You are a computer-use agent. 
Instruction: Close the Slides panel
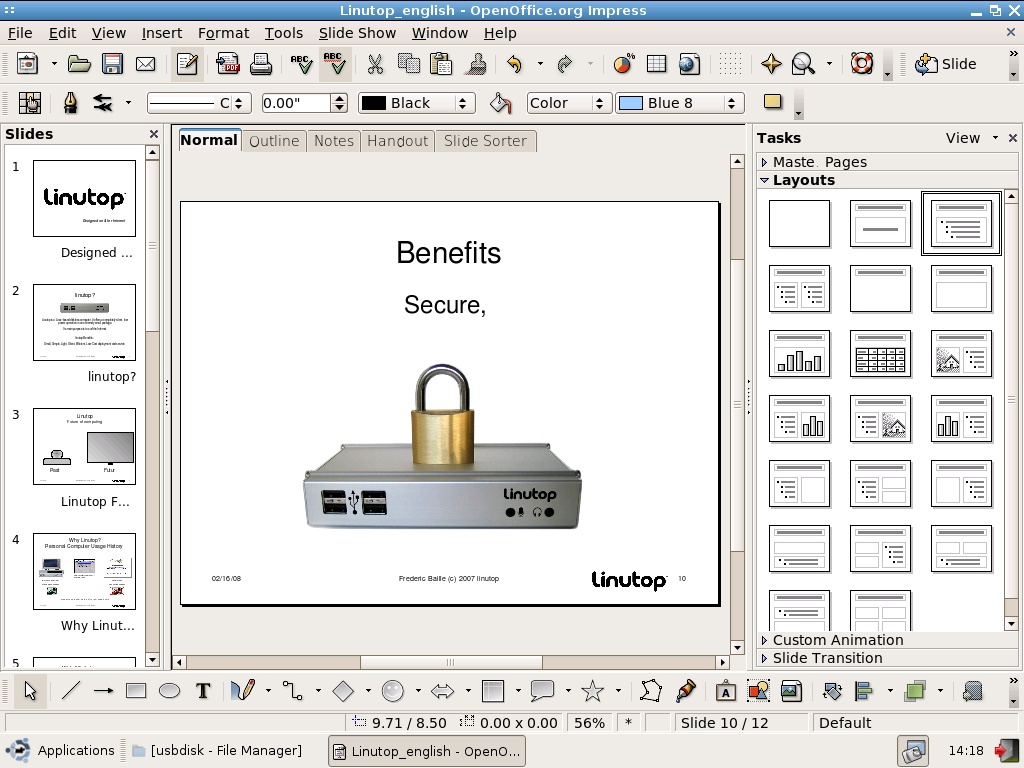154,134
